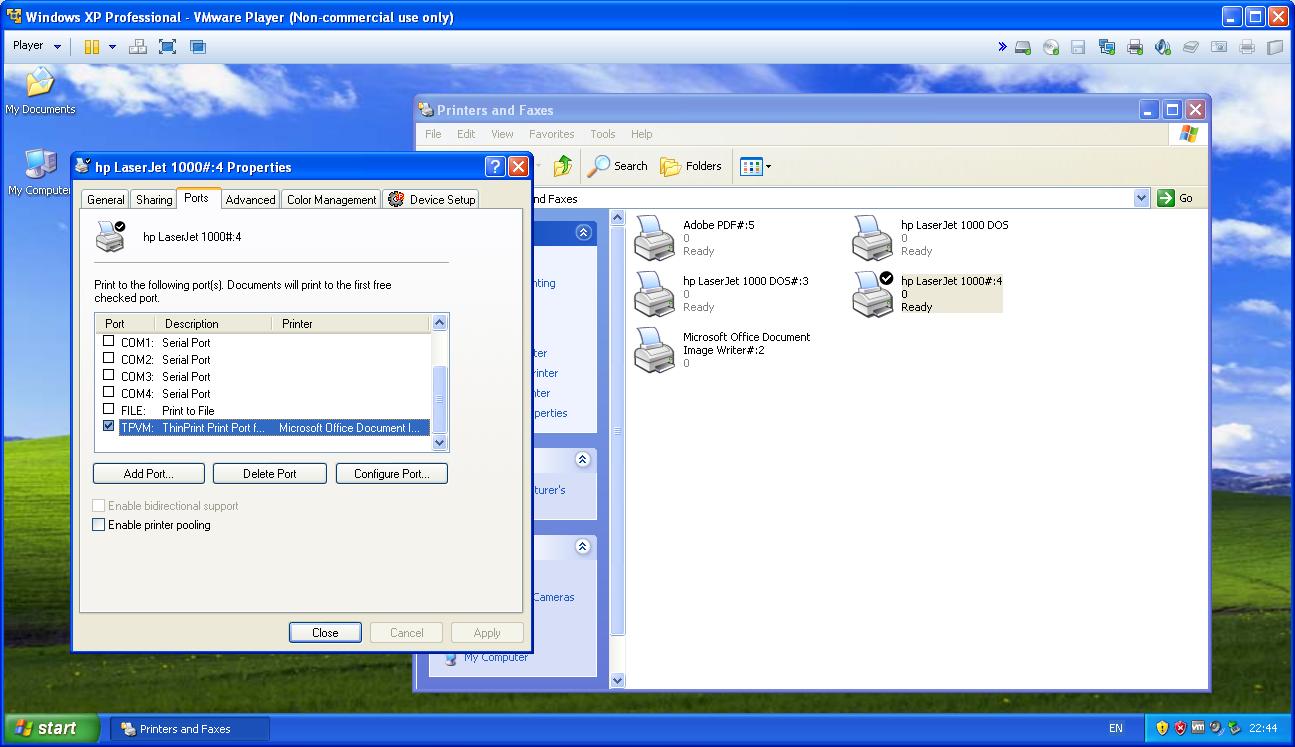Click the Search toolbar icon
This screenshot has width=1295, height=747.
[x=618, y=166]
